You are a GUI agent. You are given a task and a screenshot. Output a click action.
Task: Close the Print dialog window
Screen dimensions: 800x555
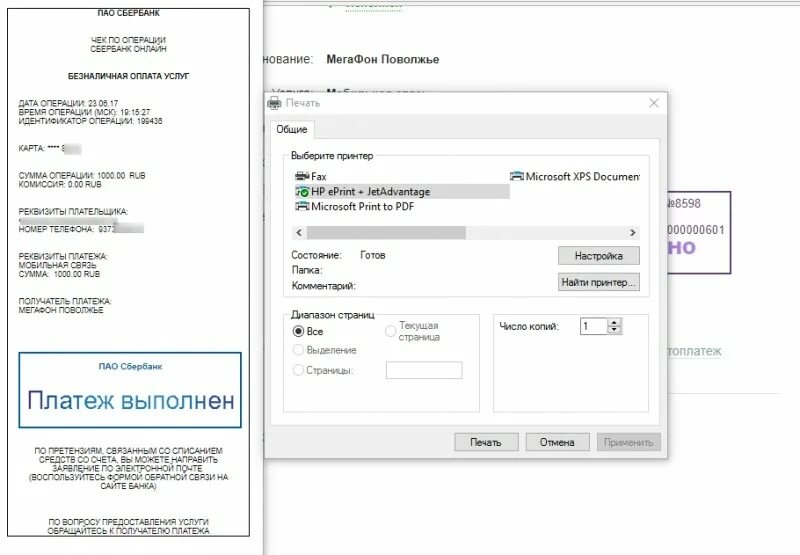(654, 103)
